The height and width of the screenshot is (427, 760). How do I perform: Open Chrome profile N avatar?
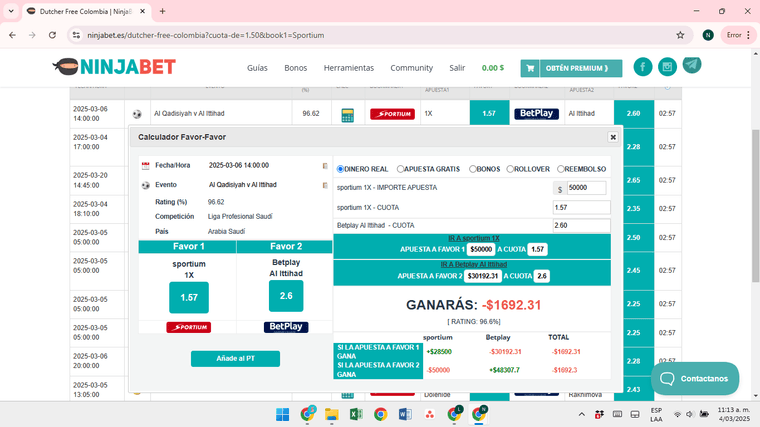point(708,35)
